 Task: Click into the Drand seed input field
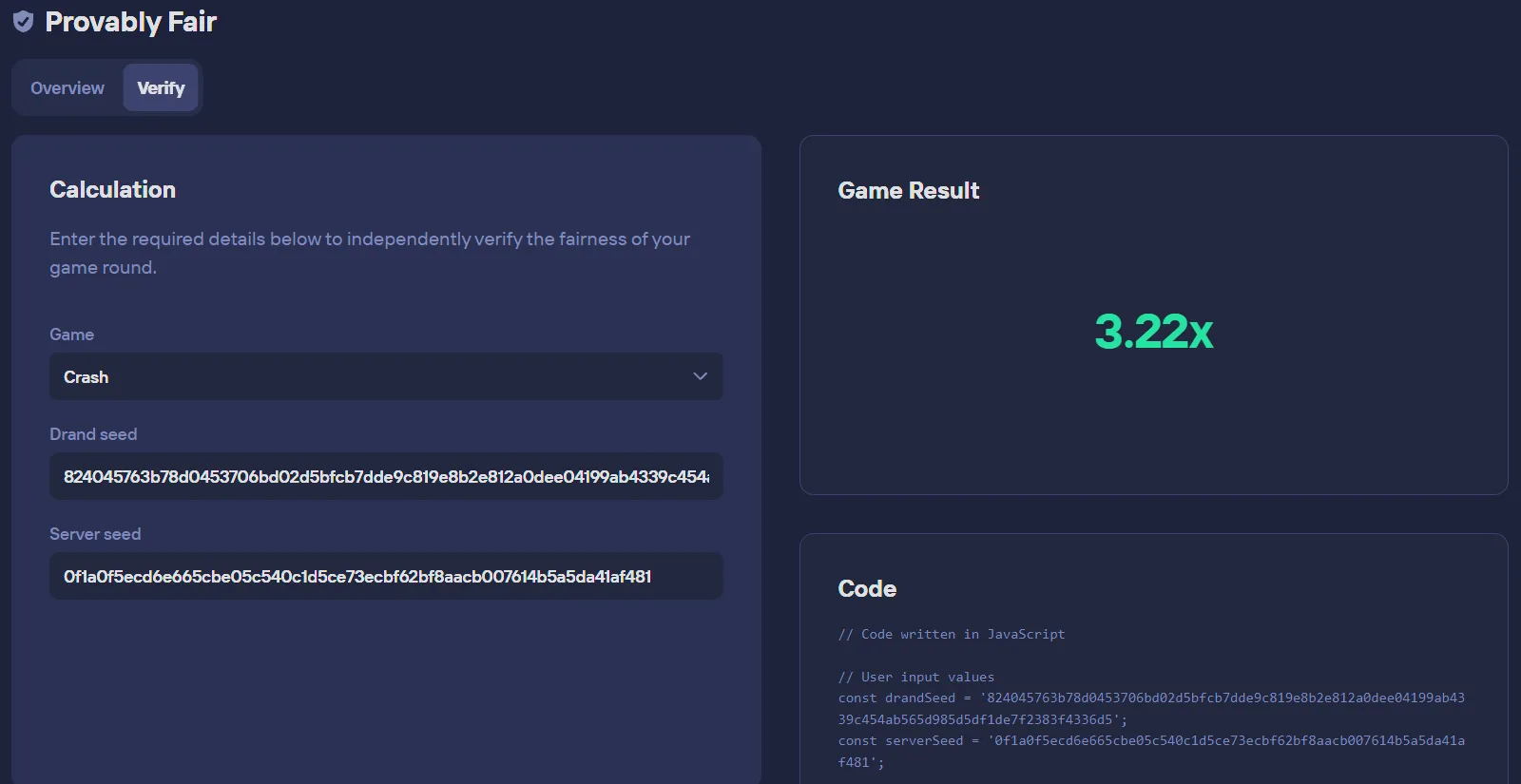(386, 476)
